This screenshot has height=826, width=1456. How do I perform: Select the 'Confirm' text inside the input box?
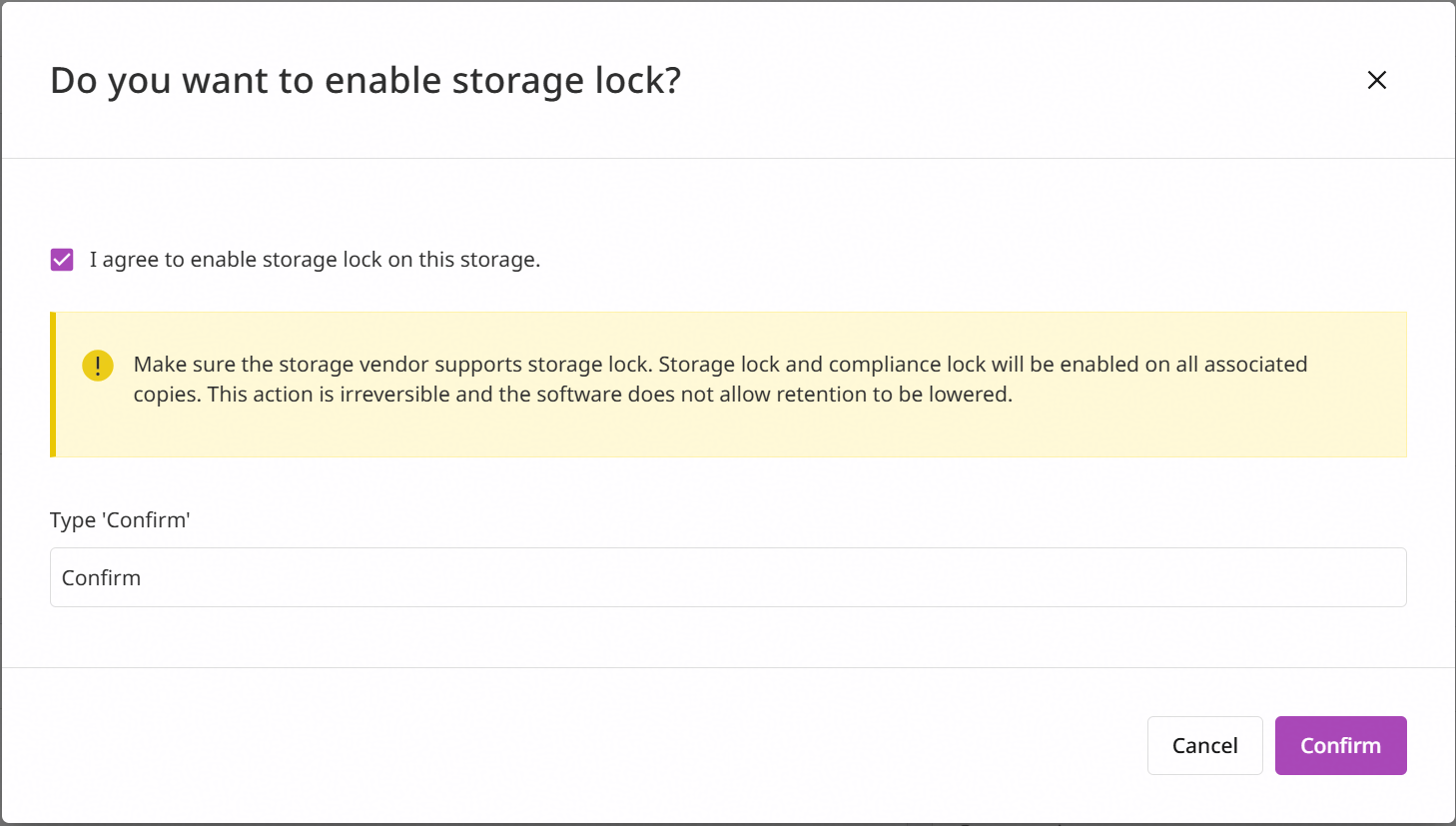(x=101, y=577)
